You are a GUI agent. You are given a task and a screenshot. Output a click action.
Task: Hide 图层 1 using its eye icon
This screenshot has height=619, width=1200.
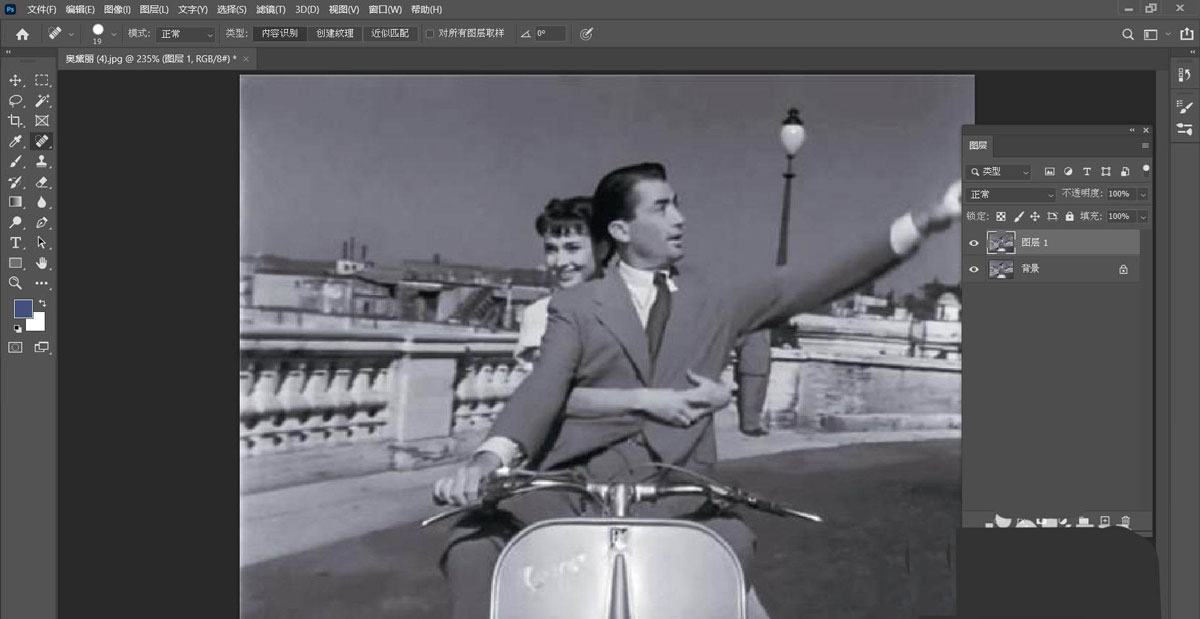pos(974,243)
